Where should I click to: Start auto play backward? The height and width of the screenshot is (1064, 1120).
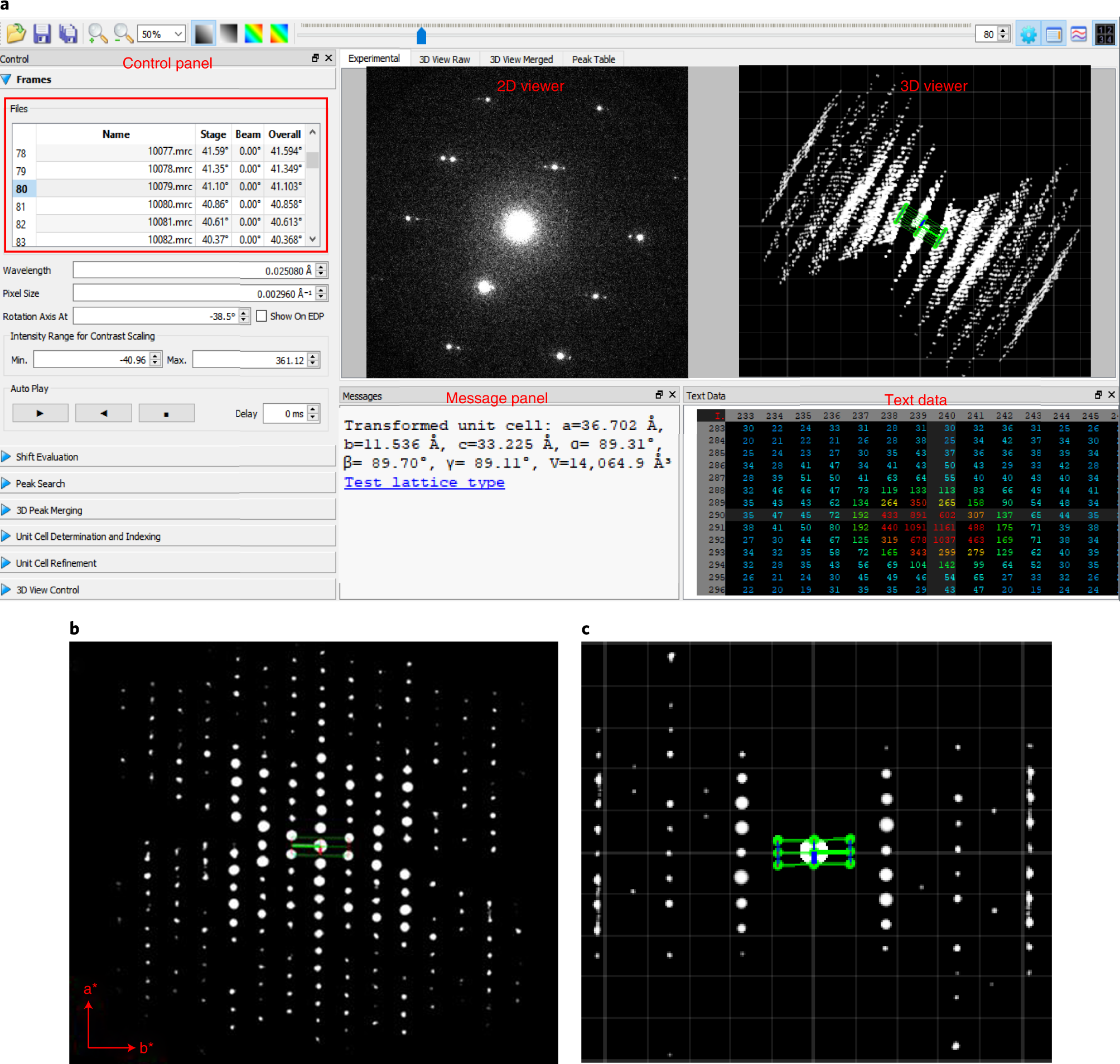pos(103,413)
